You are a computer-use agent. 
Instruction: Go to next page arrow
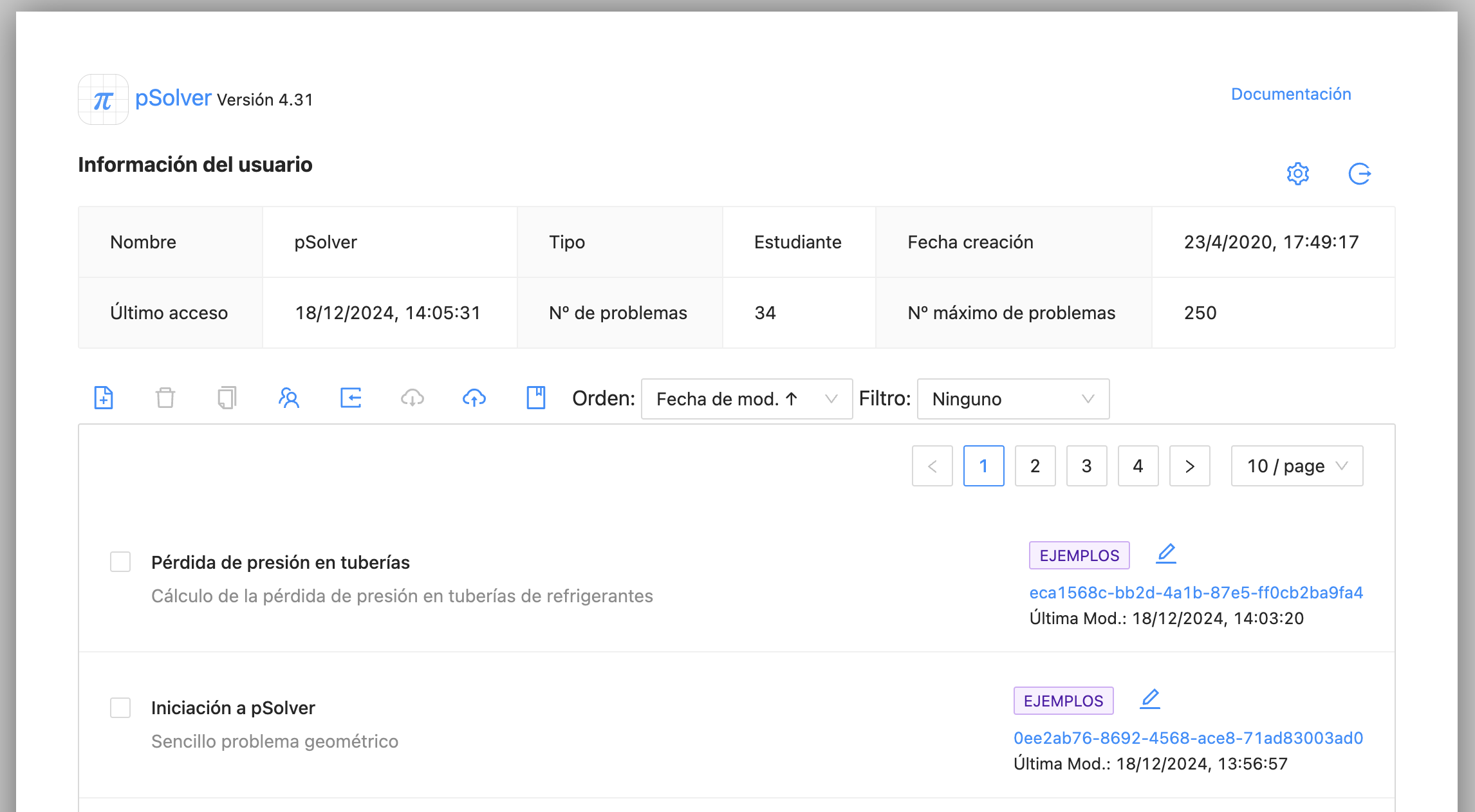[x=1189, y=466]
